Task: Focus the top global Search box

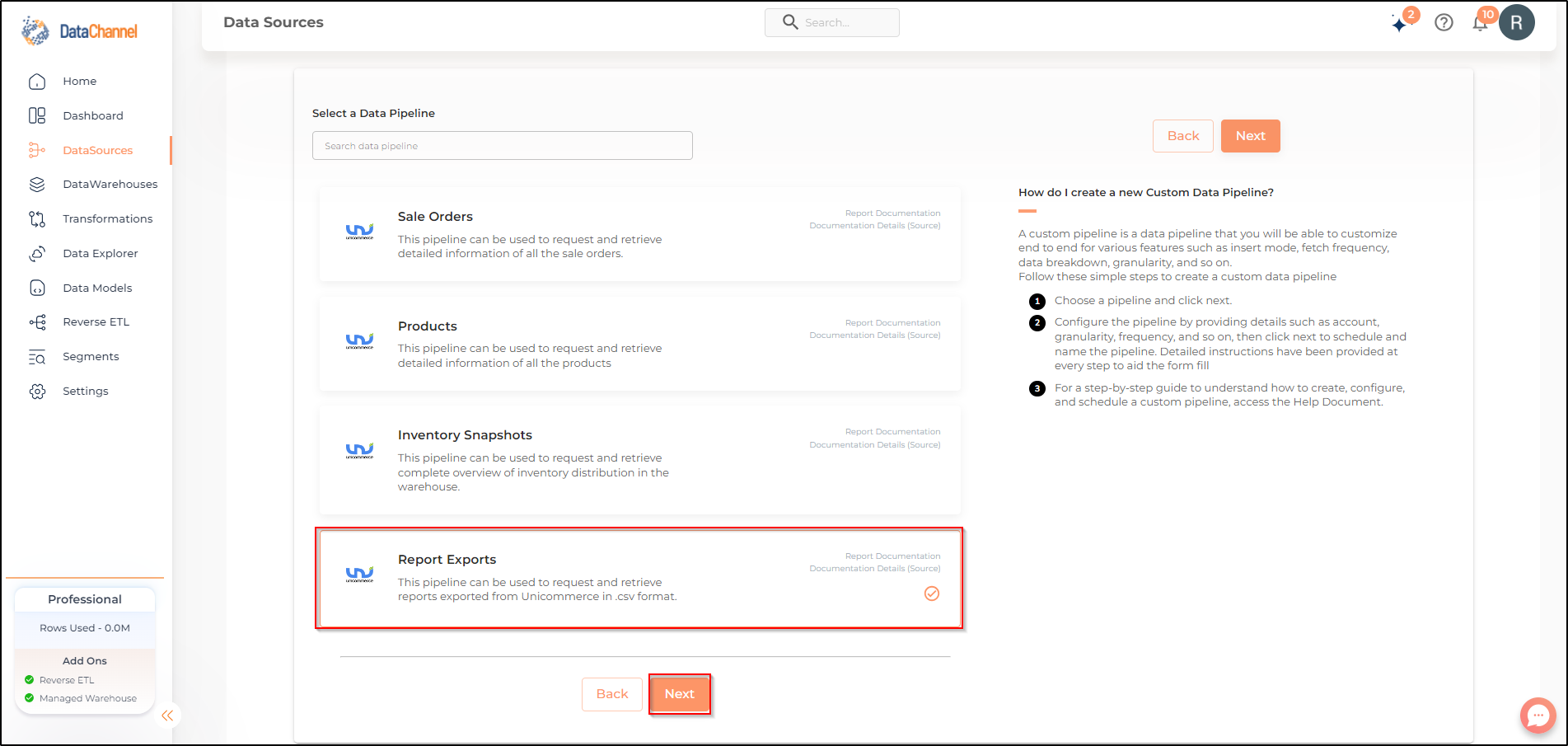Action: [x=832, y=23]
